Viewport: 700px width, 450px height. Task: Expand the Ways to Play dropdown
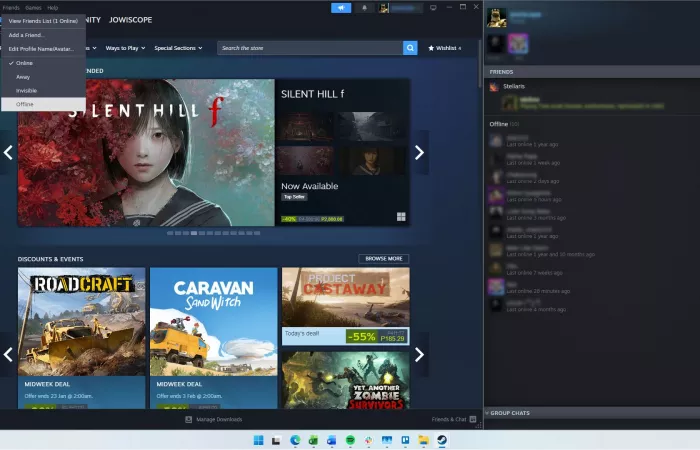click(x=125, y=48)
